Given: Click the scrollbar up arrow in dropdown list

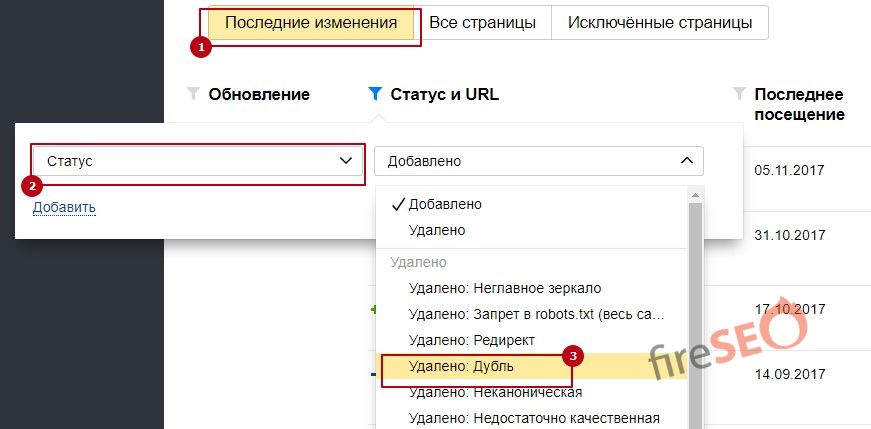Looking at the screenshot, I should (695, 195).
